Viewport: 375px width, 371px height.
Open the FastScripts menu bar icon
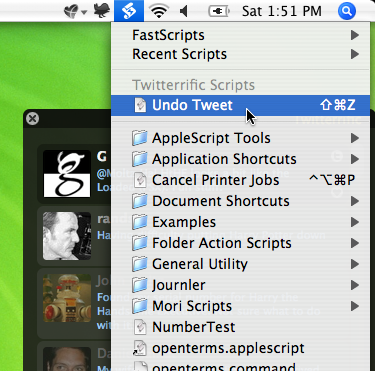129,11
